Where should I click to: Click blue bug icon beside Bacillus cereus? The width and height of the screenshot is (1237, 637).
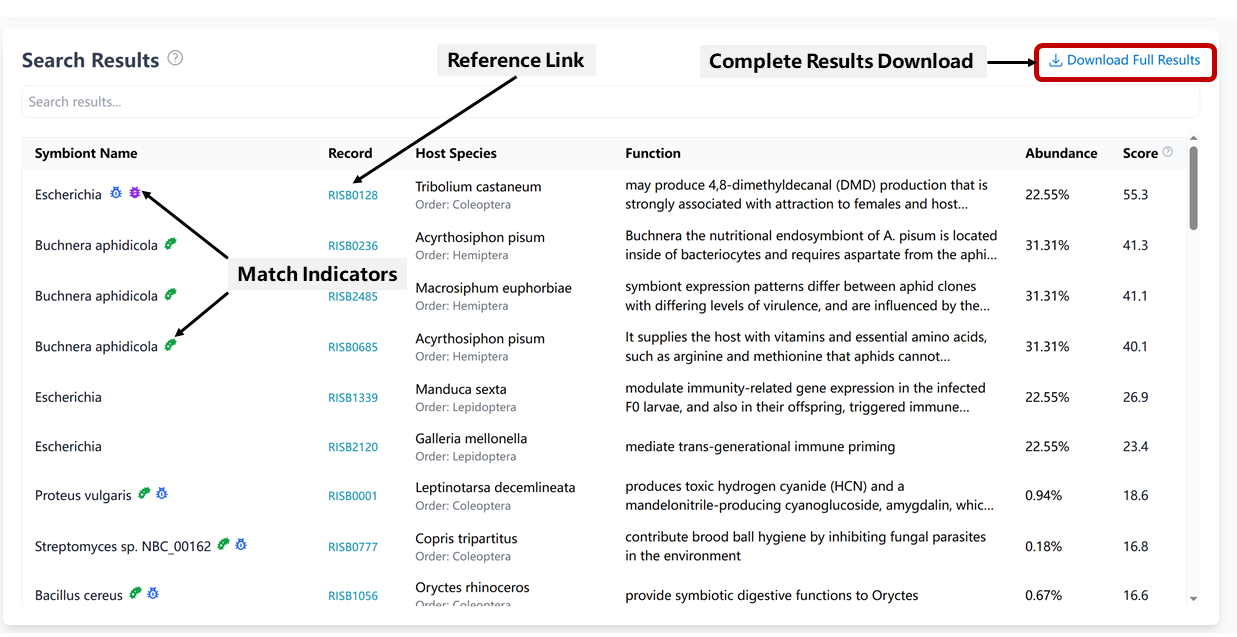pyautogui.click(x=153, y=593)
